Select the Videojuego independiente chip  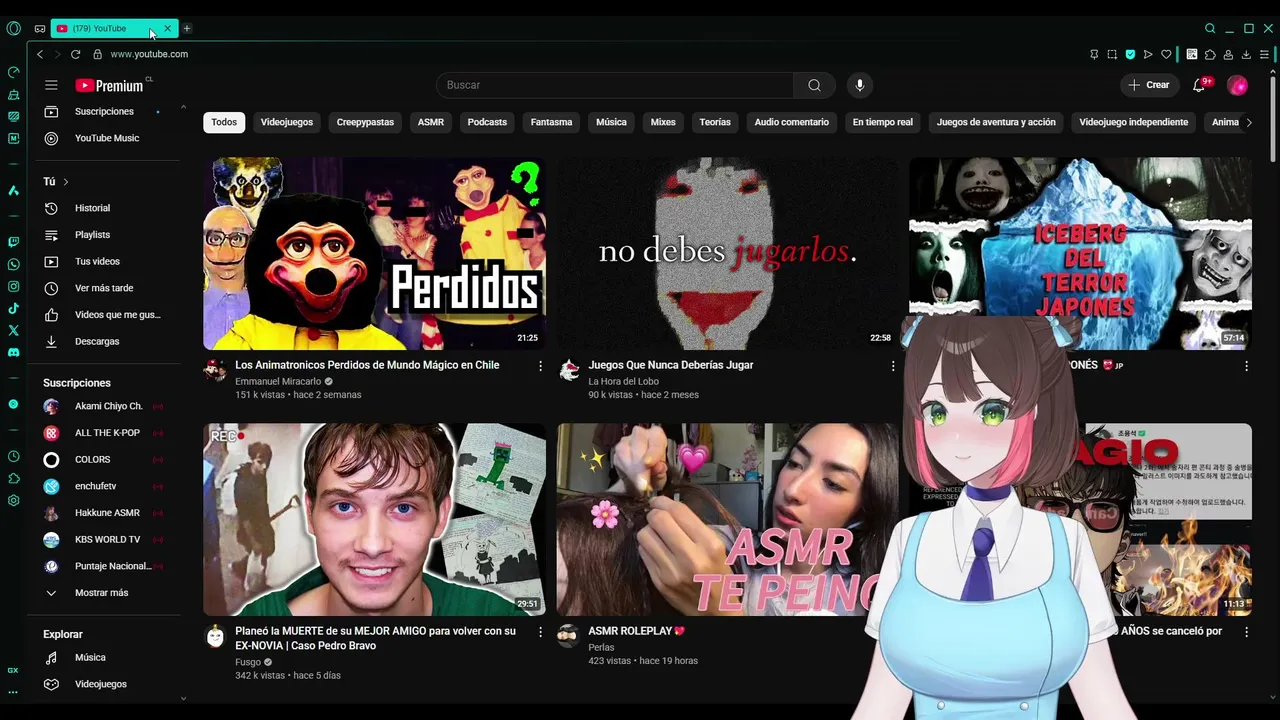[1133, 122]
